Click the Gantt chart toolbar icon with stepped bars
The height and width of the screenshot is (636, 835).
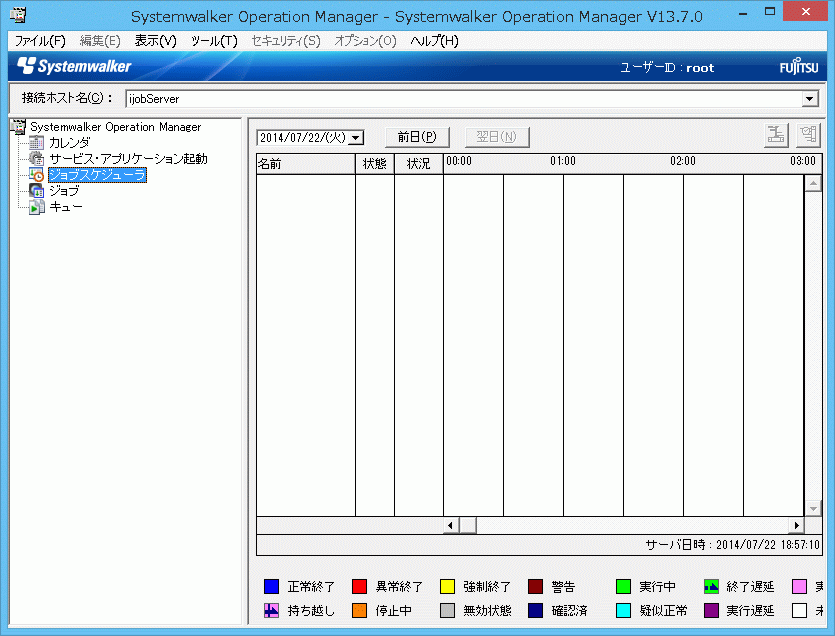776,135
